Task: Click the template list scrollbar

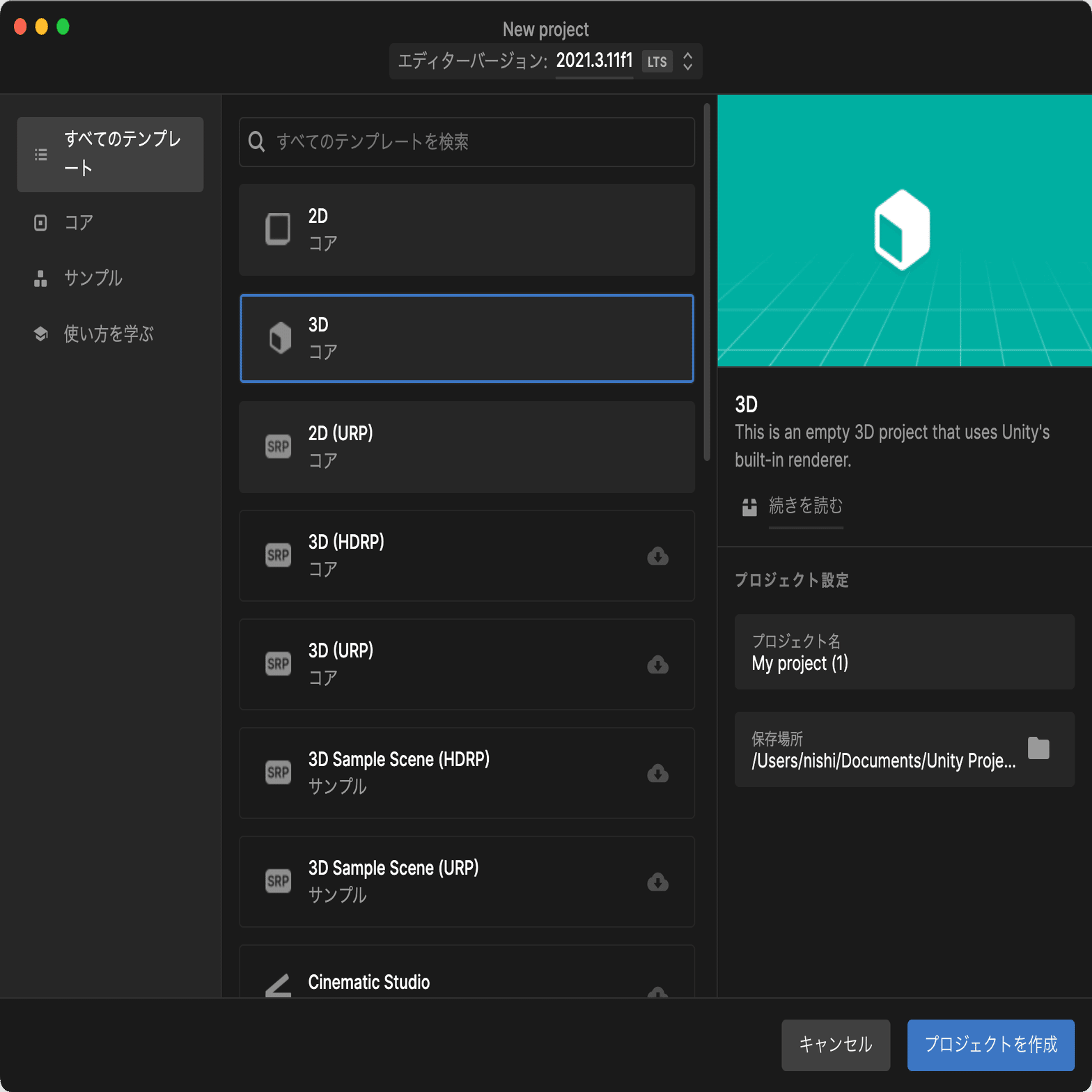Action: 707,282
